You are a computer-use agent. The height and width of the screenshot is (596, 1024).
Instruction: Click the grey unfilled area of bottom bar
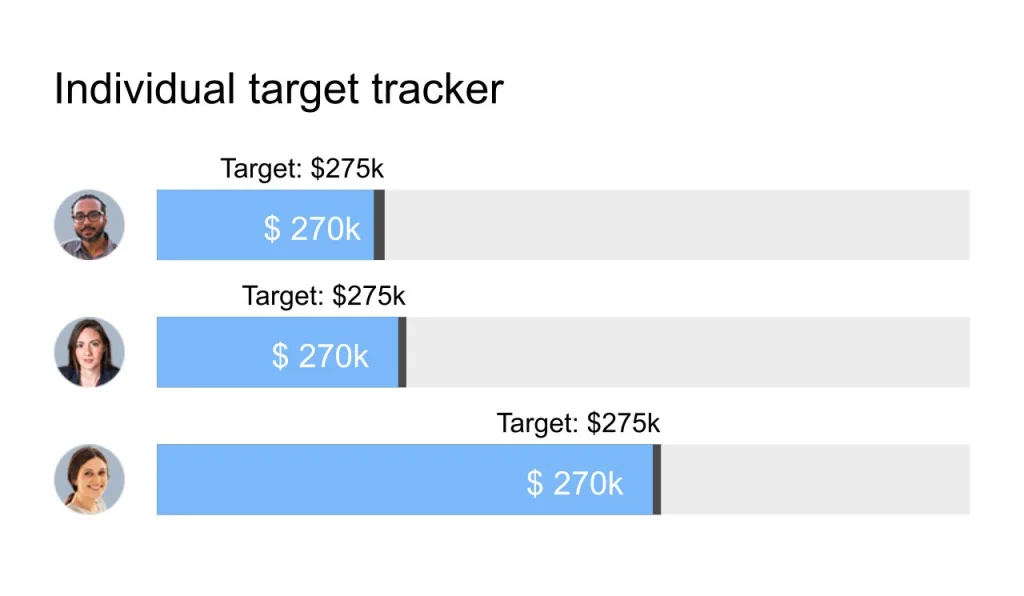point(816,480)
